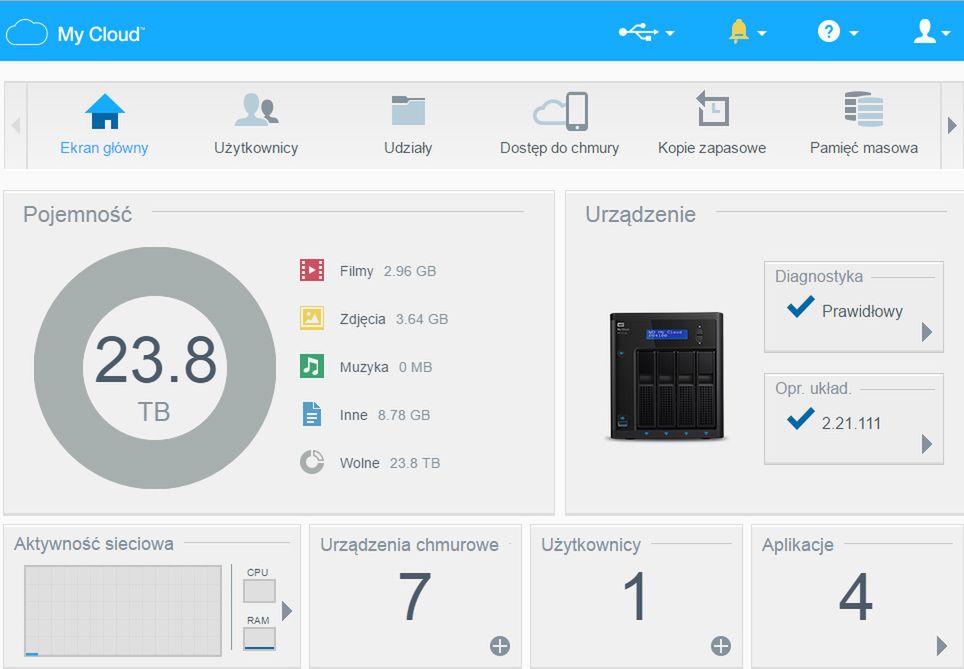Click the RAM usage indicator
The height and width of the screenshot is (669, 964).
click(259, 638)
